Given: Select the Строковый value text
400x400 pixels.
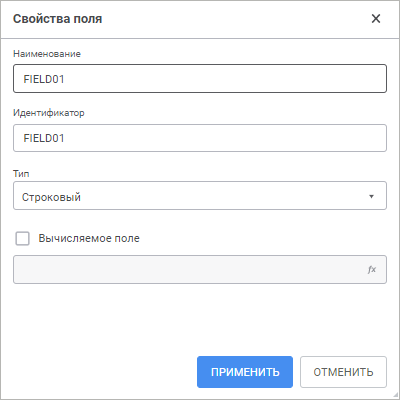Looking at the screenshot, I should [51, 197].
